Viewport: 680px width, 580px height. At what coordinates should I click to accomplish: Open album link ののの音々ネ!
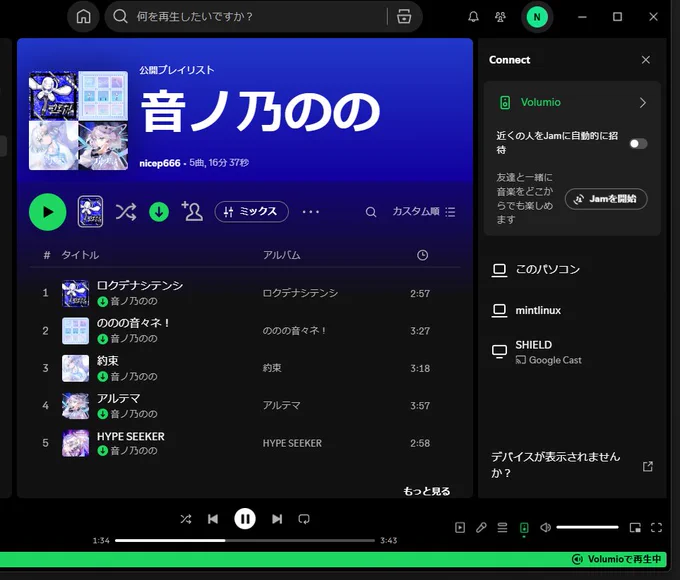pos(294,331)
